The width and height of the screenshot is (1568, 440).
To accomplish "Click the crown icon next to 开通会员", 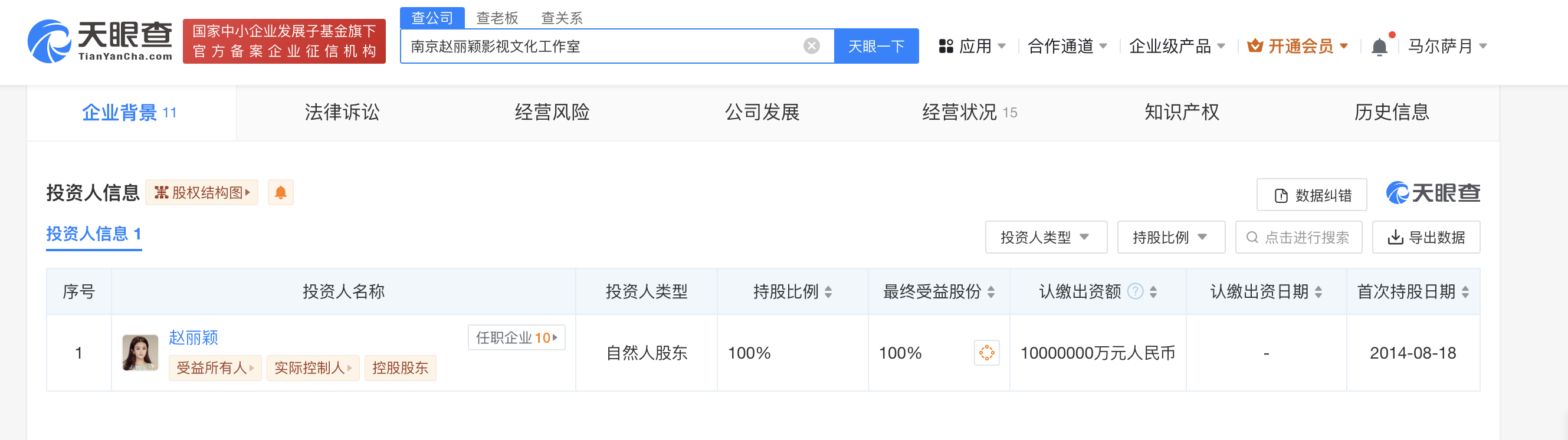I will pyautogui.click(x=1255, y=45).
